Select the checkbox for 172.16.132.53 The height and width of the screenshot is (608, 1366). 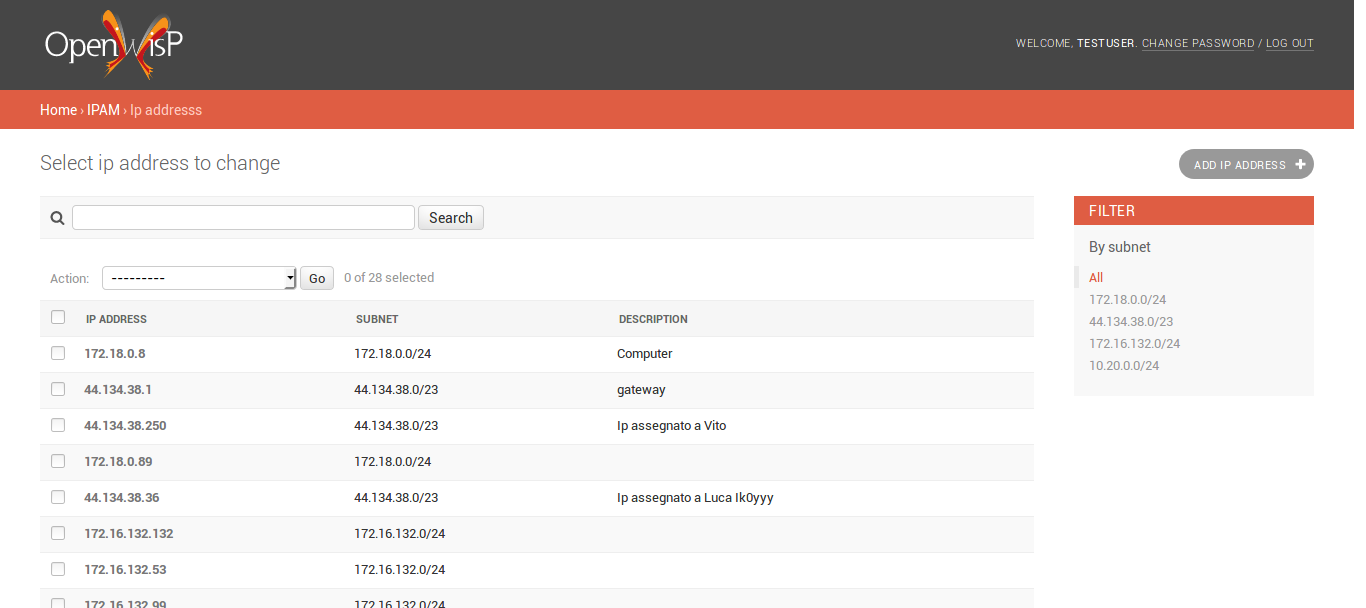tap(58, 569)
